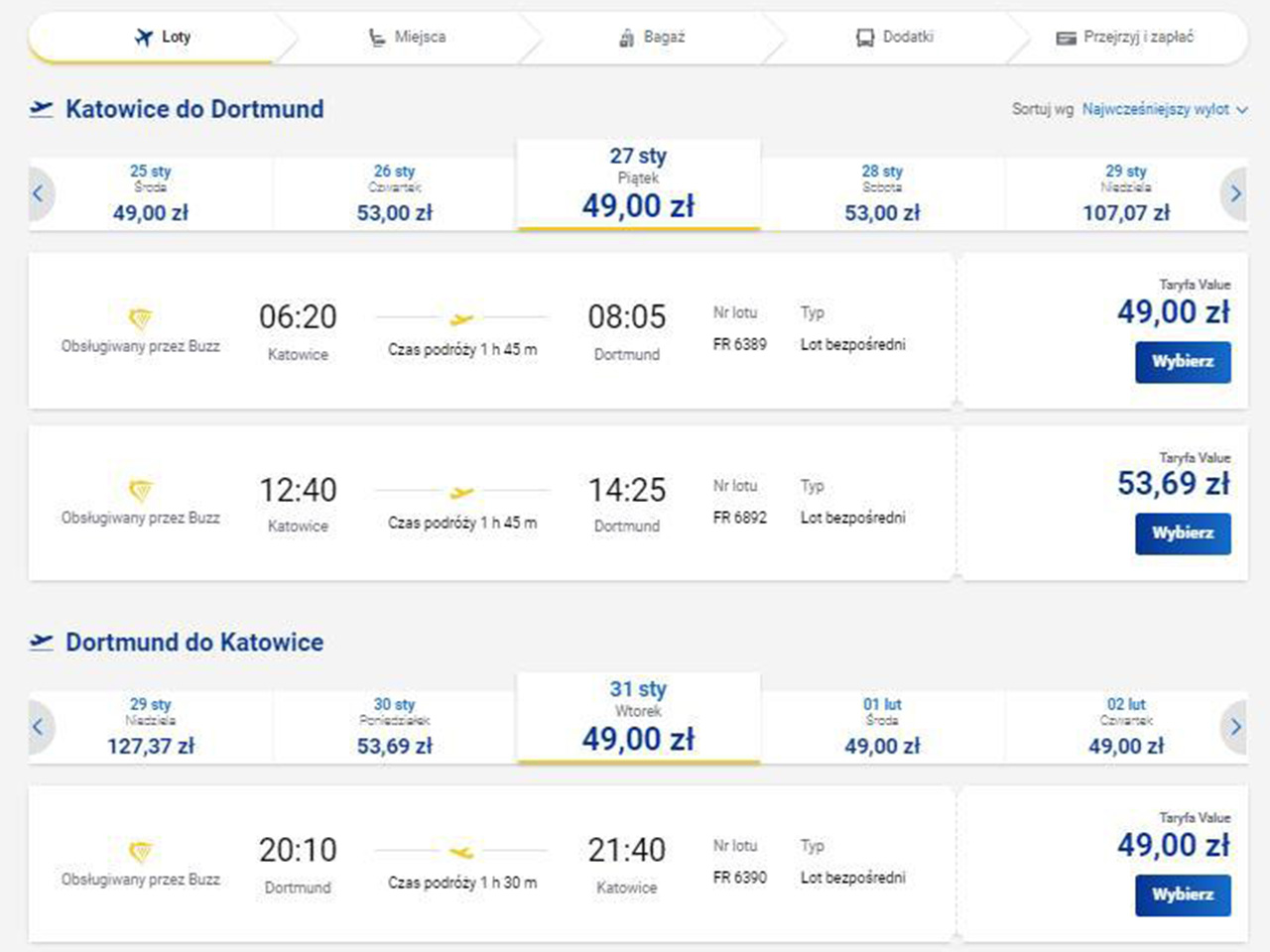
Task: Click the airplane icon in the Loty step
Action: click(x=144, y=38)
